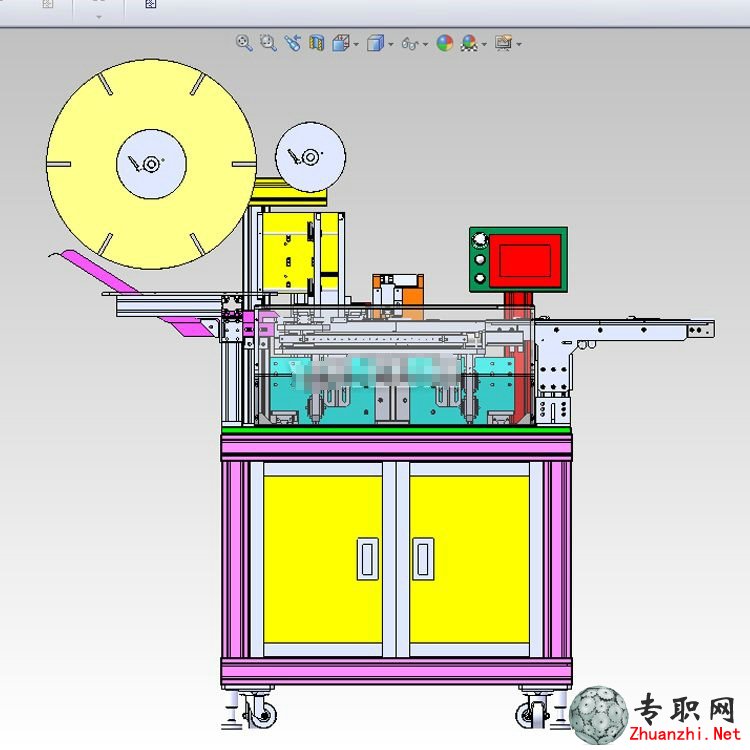This screenshot has width=750, height=750.
Task: Click the Zoom to Fit magnifier icon
Action: click(x=244, y=43)
